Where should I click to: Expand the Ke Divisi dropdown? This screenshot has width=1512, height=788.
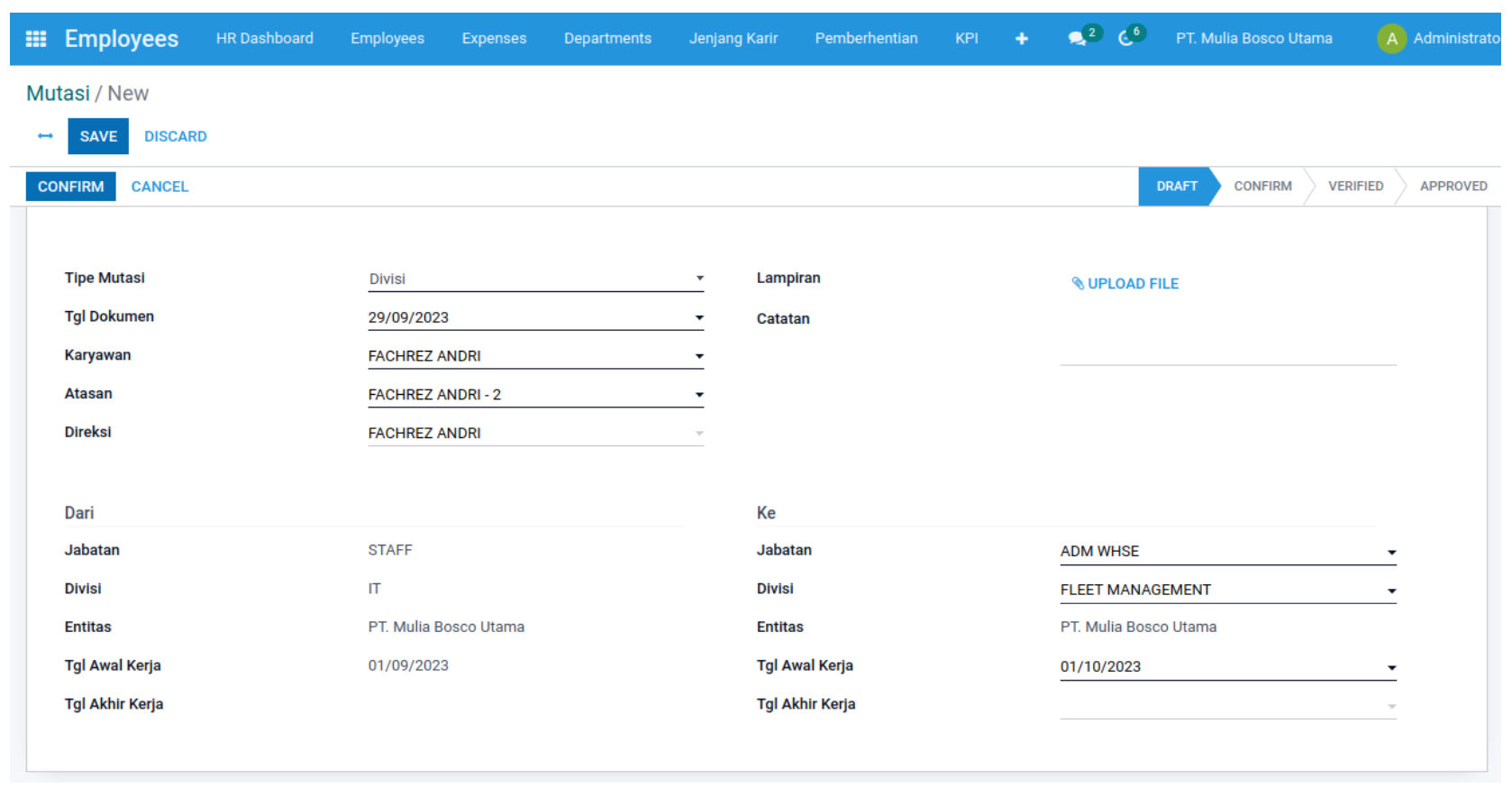[1391, 591]
